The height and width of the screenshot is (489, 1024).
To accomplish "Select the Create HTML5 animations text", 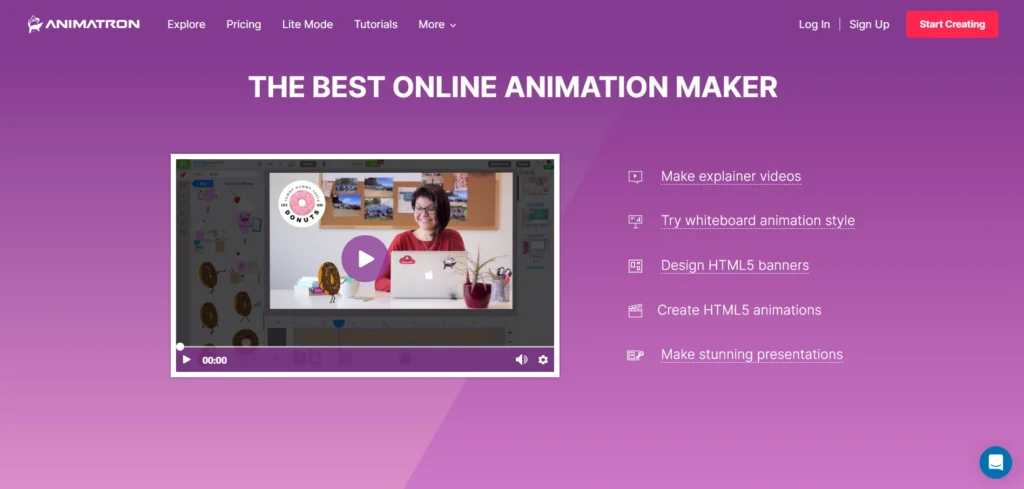I will pyautogui.click(x=739, y=310).
